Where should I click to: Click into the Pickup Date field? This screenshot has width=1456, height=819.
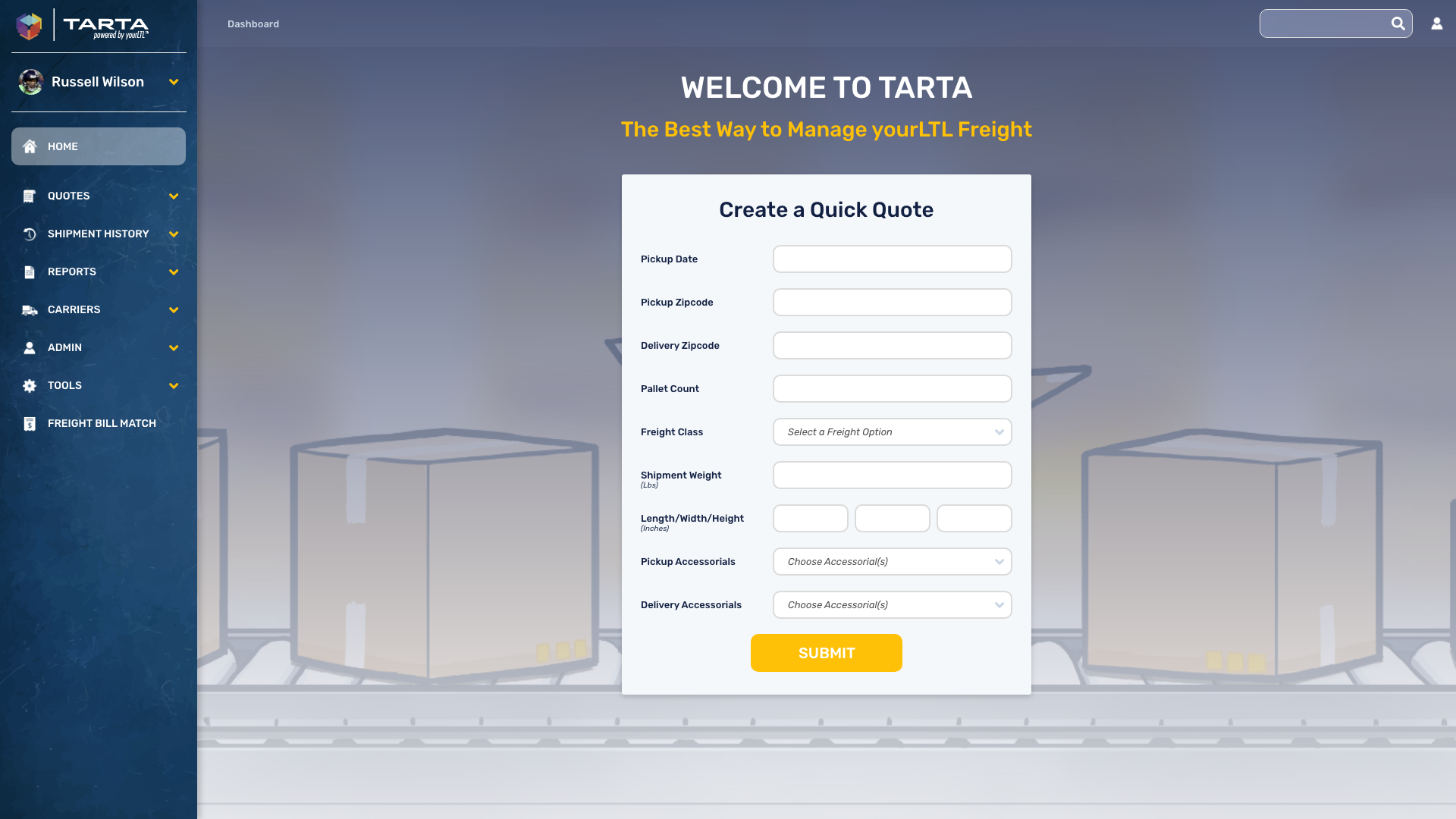coord(892,259)
